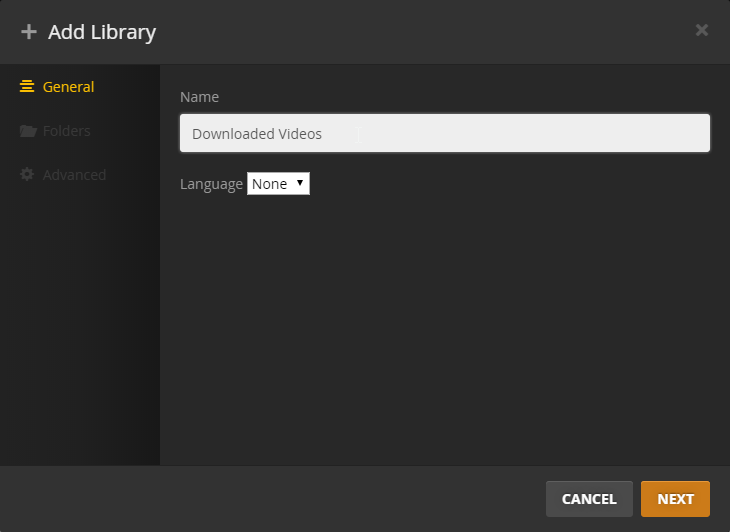
Task: Click the General section lines icon
Action: pyautogui.click(x=27, y=87)
